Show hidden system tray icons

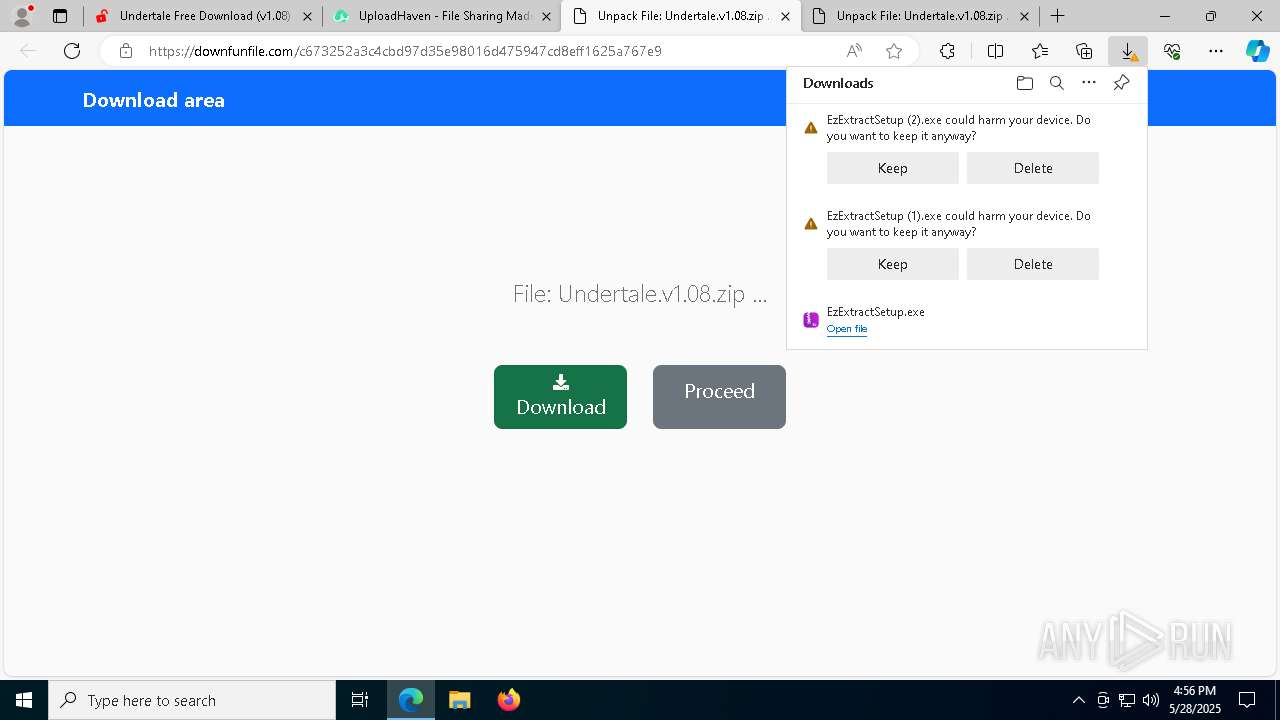pyautogui.click(x=1078, y=700)
